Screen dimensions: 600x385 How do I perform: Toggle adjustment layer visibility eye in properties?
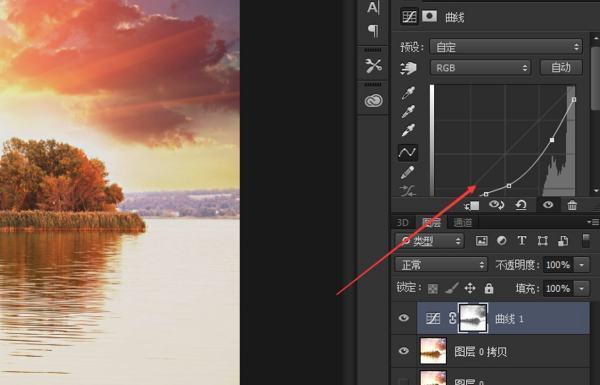tap(548, 205)
